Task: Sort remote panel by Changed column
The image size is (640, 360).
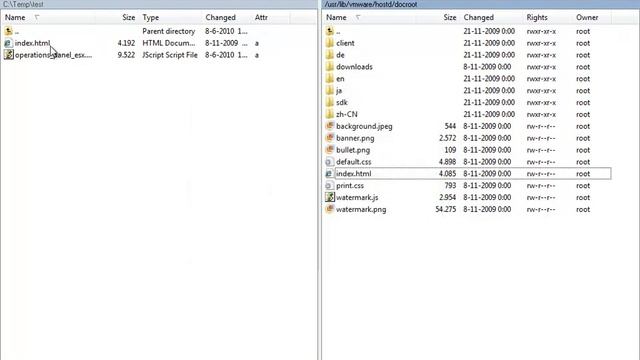Action: pyautogui.click(x=478, y=18)
